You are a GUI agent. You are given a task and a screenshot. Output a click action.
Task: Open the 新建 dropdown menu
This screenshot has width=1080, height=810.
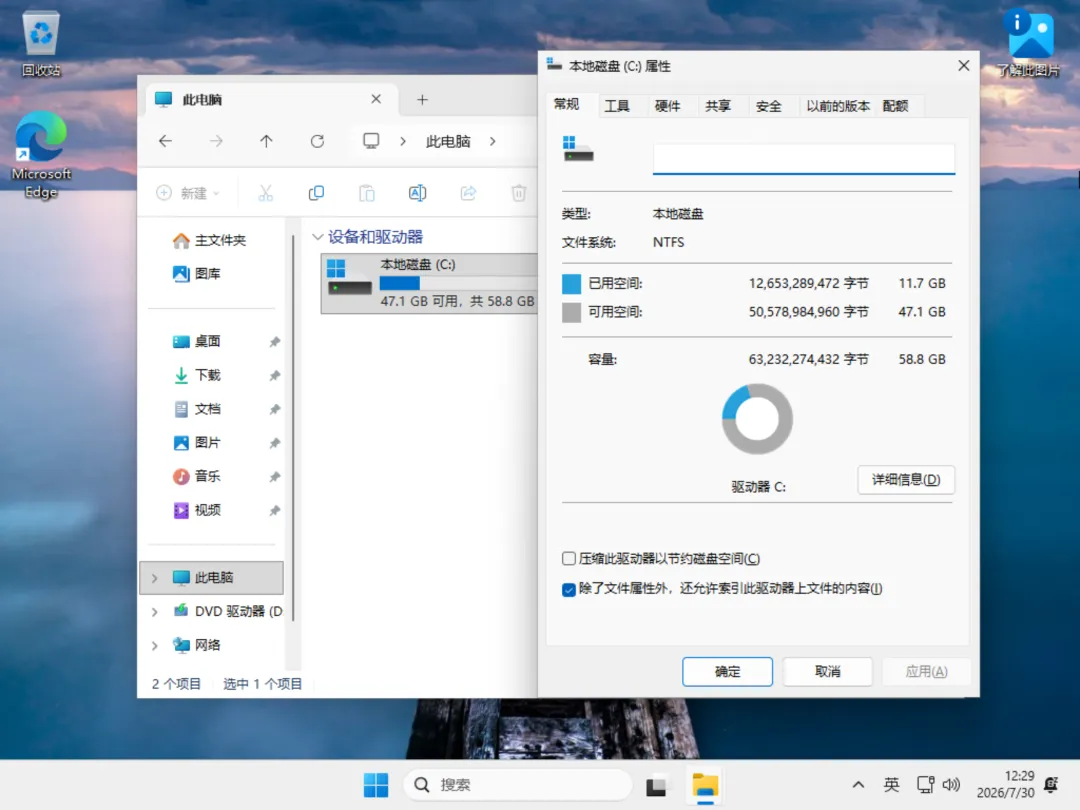(187, 193)
